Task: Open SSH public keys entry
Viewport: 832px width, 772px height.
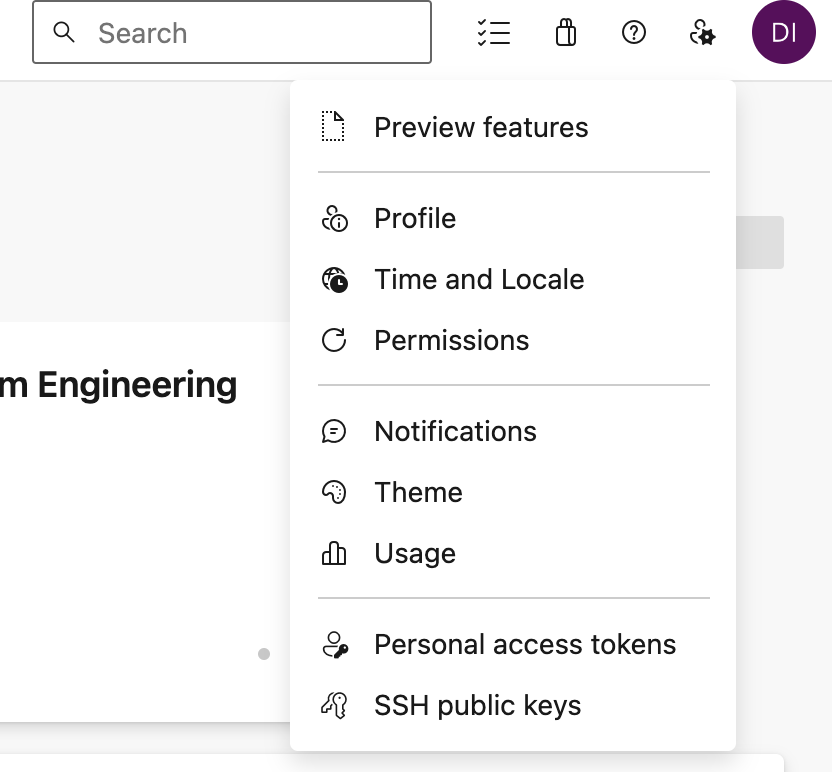Action: coord(513,706)
